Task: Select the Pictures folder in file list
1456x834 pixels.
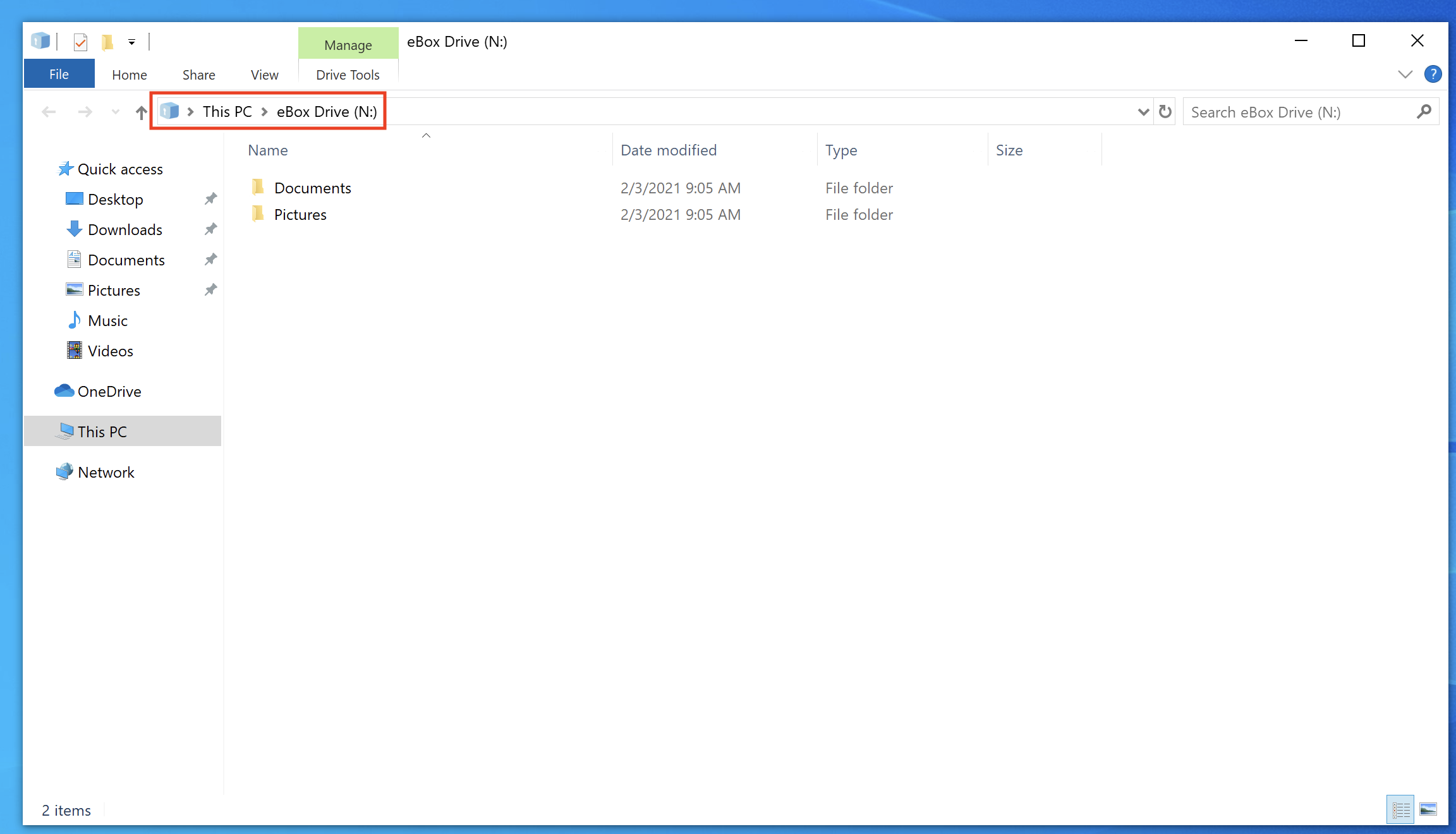Action: [x=300, y=214]
